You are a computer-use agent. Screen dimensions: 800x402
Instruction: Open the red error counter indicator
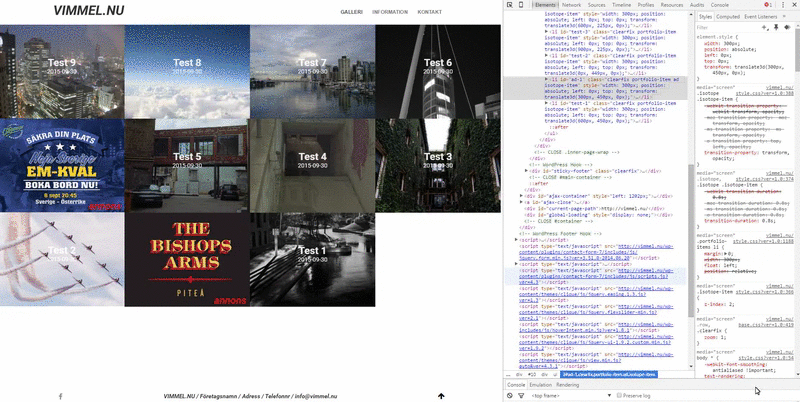pos(768,5)
